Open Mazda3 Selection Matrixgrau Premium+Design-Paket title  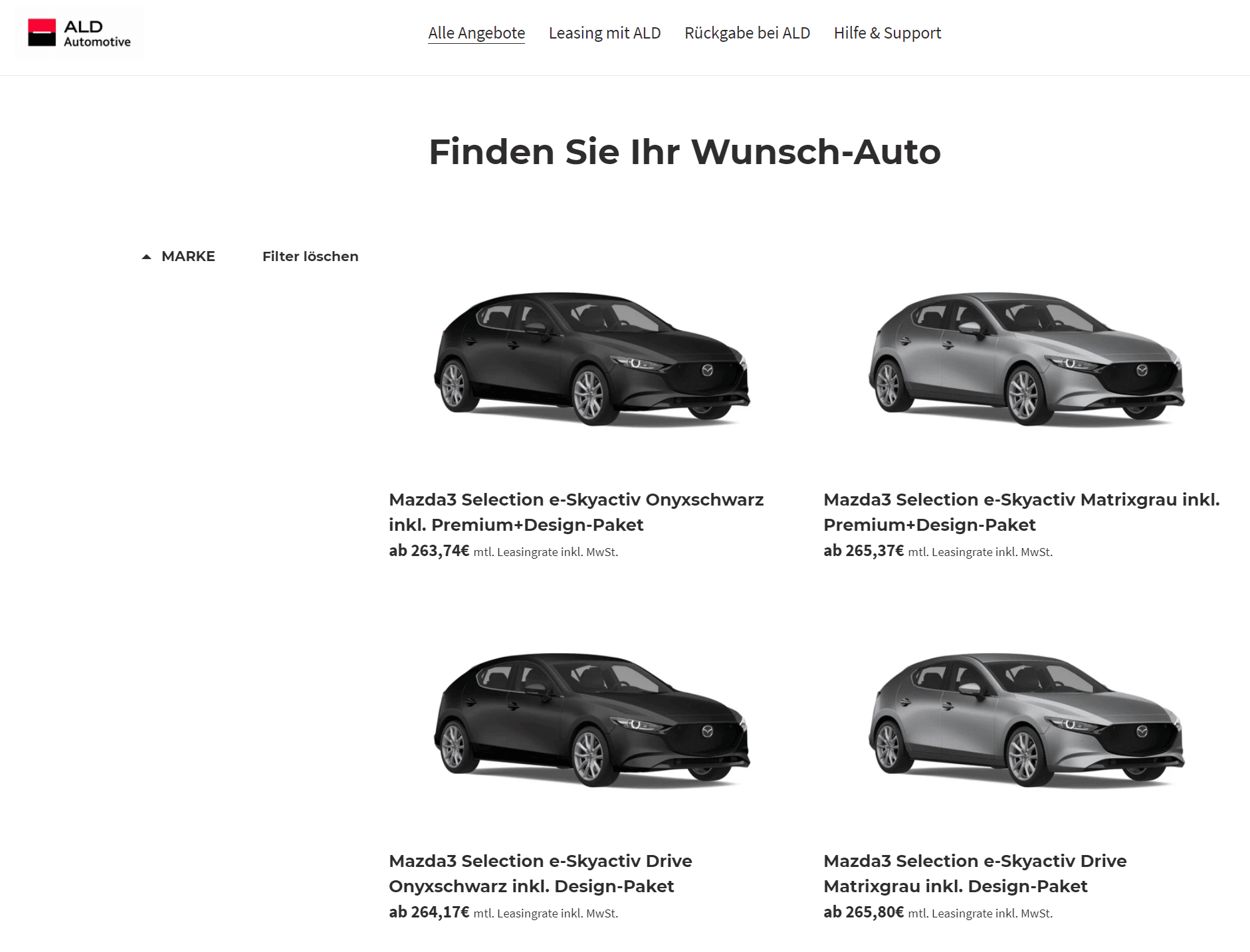pyautogui.click(x=1021, y=512)
